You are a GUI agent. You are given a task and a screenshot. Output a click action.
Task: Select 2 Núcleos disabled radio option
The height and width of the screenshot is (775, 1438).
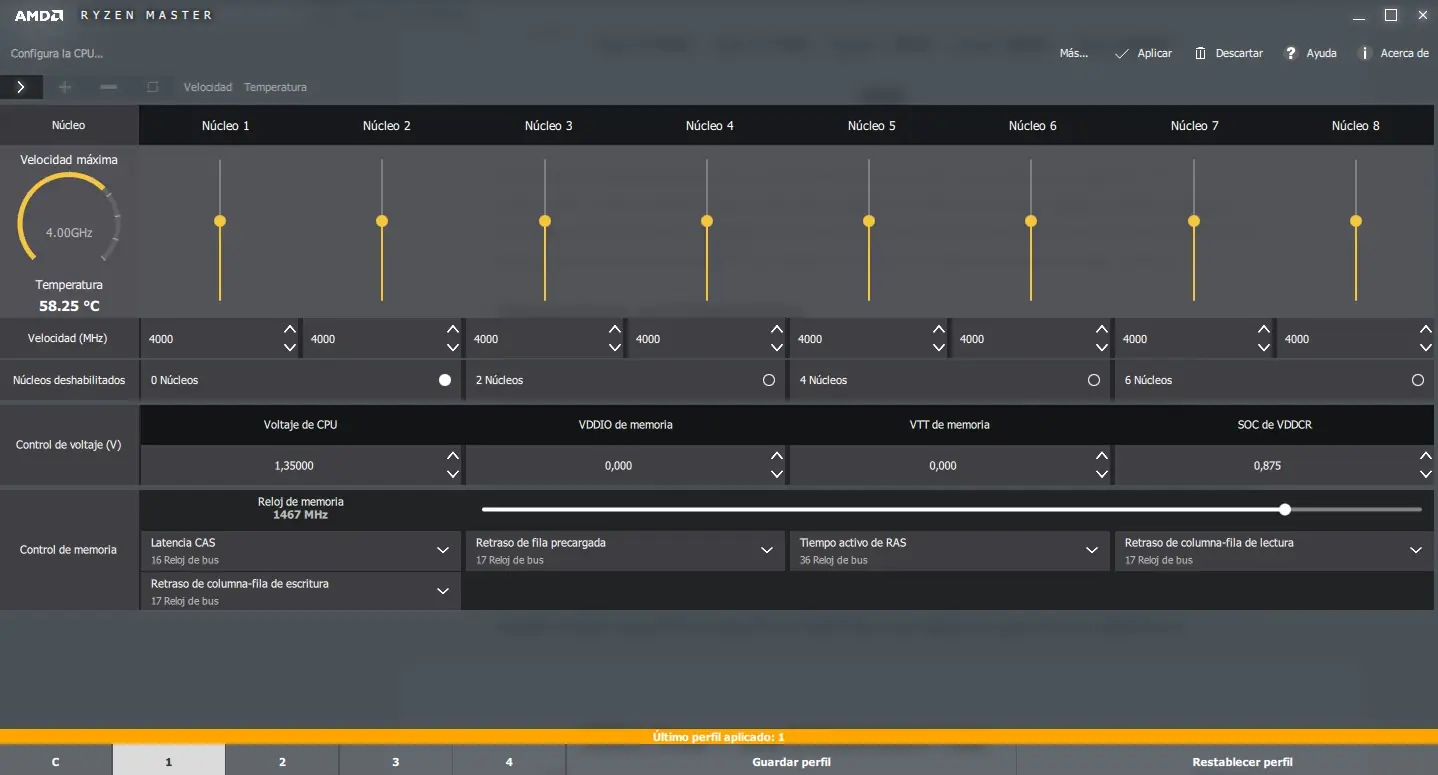tap(769, 380)
